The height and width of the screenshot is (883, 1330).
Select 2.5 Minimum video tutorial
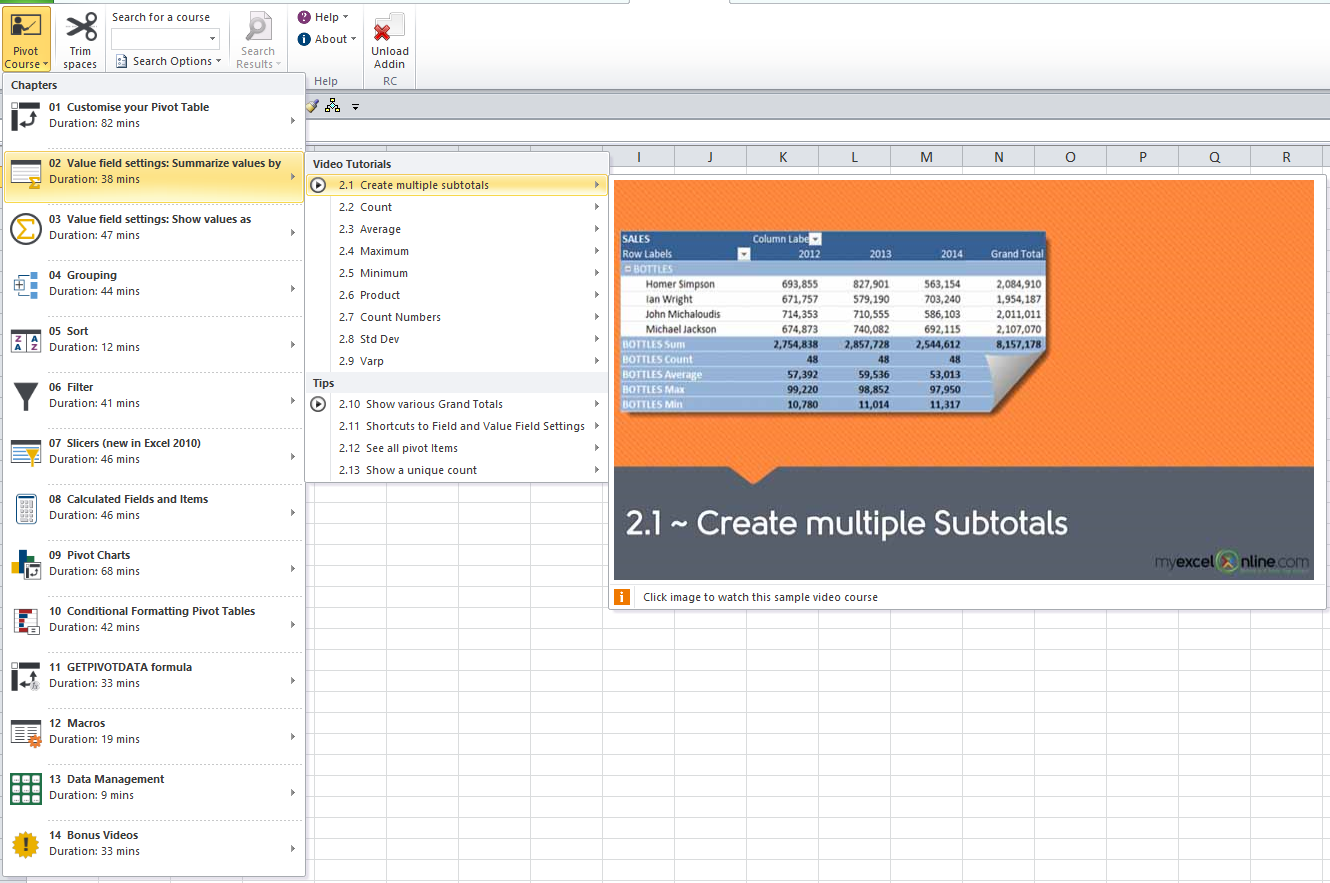(456, 273)
